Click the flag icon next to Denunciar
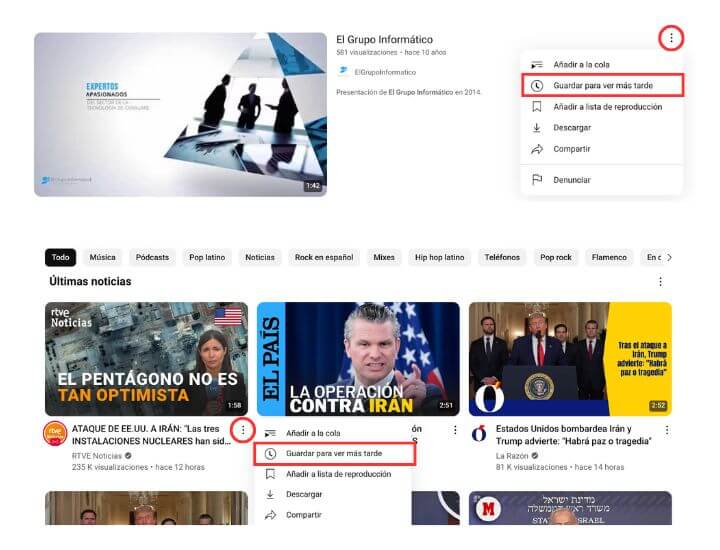 pyautogui.click(x=537, y=180)
